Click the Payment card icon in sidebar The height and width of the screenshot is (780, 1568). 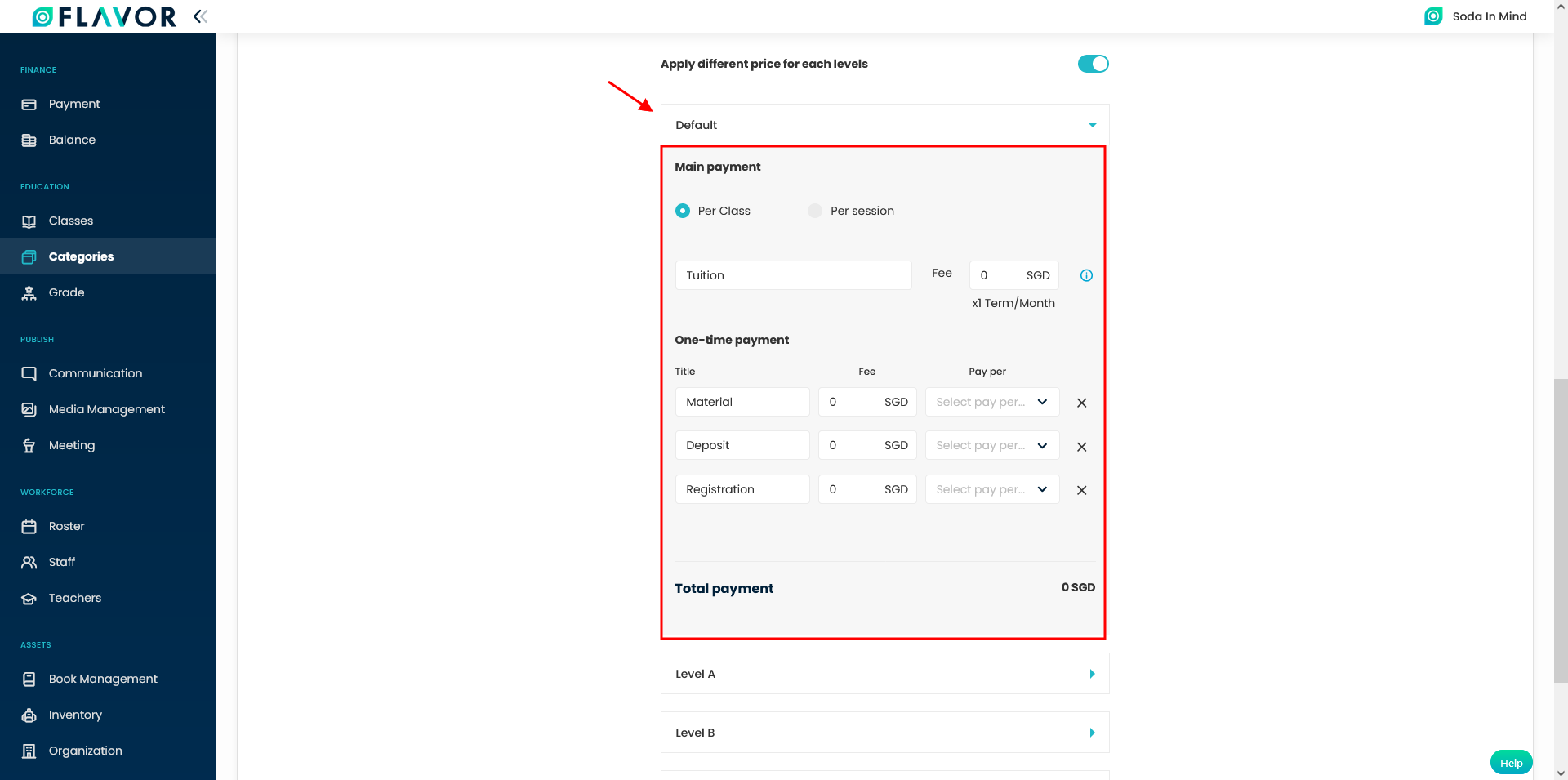click(29, 105)
